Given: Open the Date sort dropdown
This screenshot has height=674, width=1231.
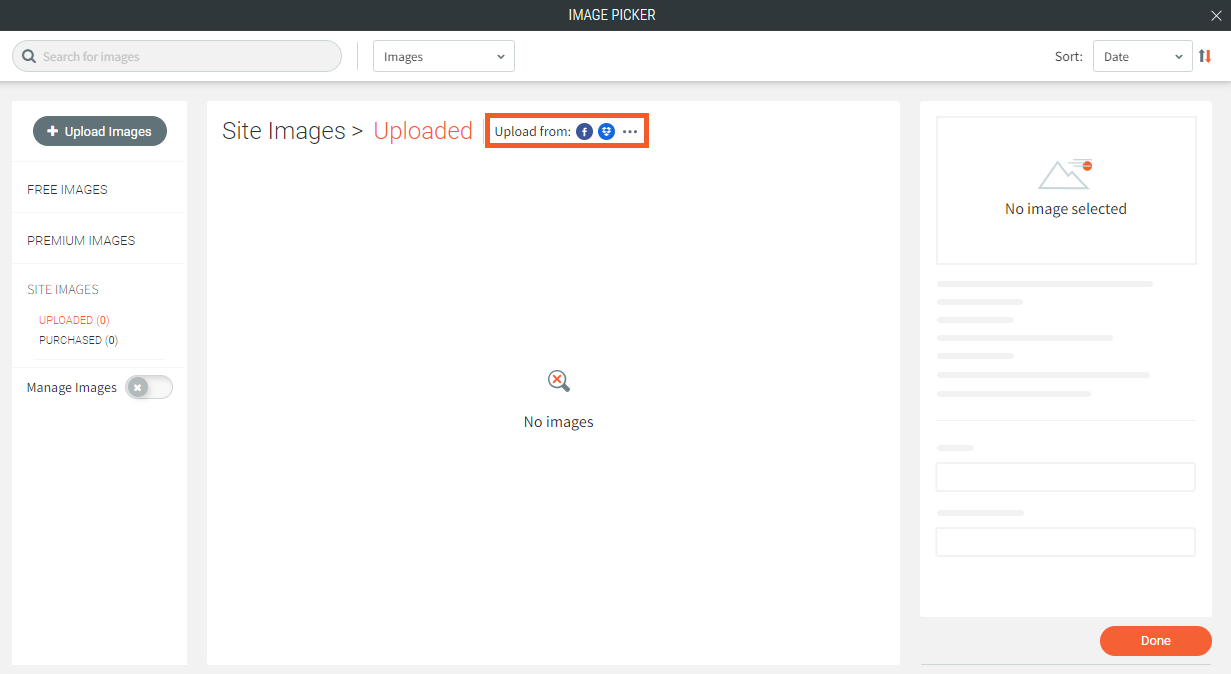Looking at the screenshot, I should [1140, 56].
